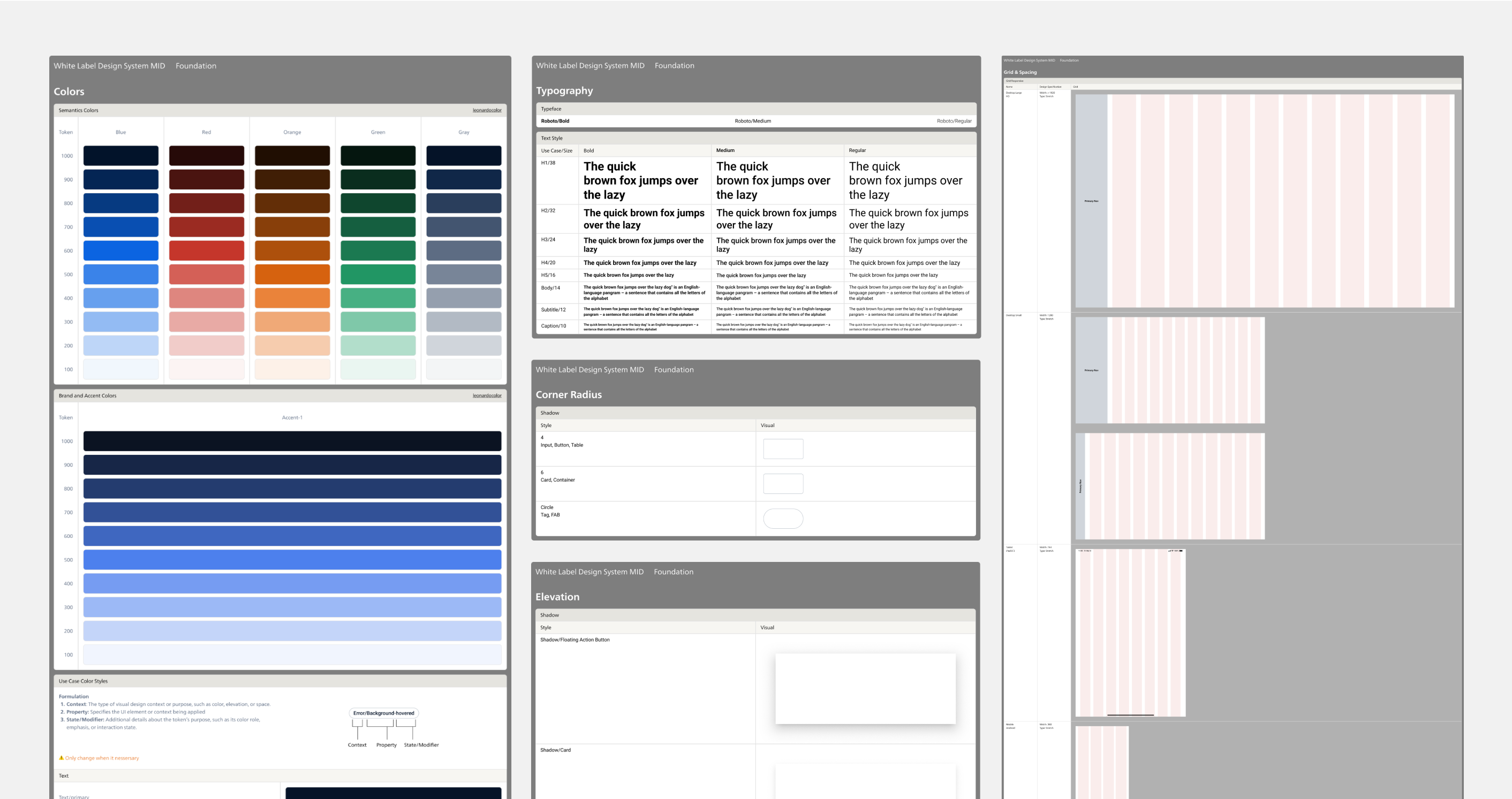Click the radius 6 Card, Container visual
The height and width of the screenshot is (799, 1512).
(783, 484)
